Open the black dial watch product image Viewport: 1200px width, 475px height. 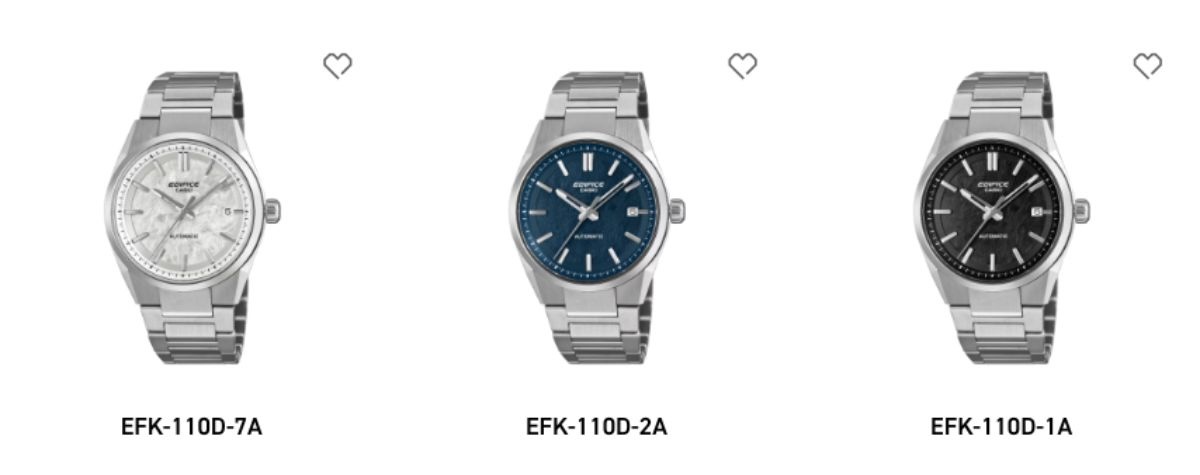click(x=1001, y=217)
